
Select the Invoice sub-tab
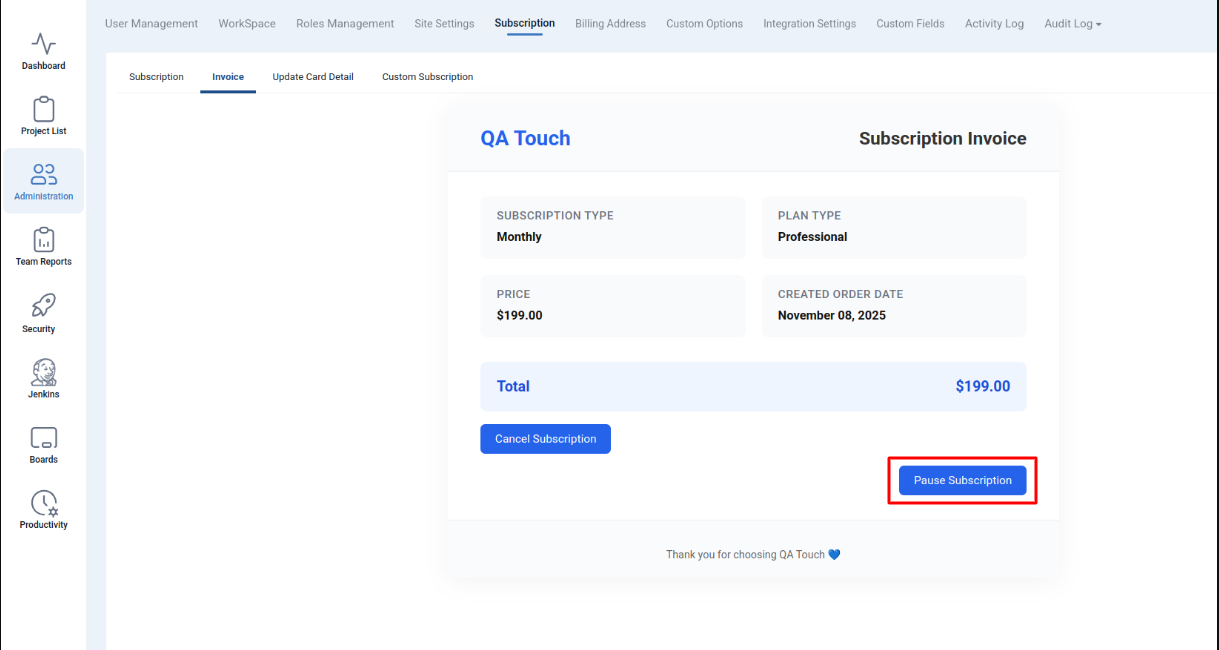(x=228, y=77)
